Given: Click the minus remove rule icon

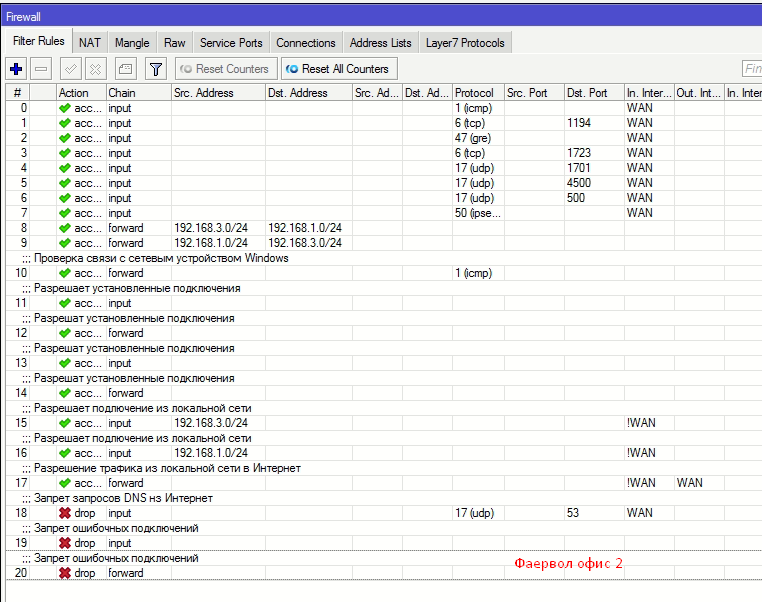Looking at the screenshot, I should pos(41,69).
